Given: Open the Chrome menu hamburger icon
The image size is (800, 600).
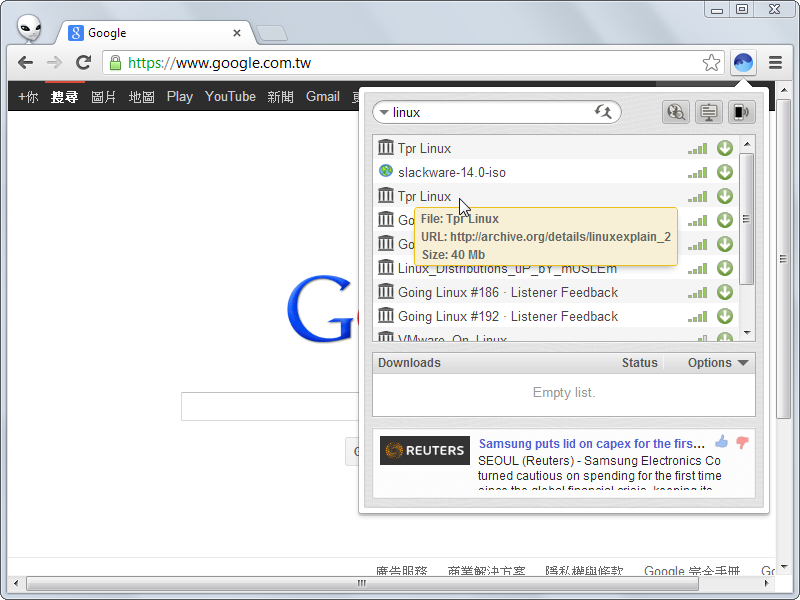Looking at the screenshot, I should click(776, 63).
